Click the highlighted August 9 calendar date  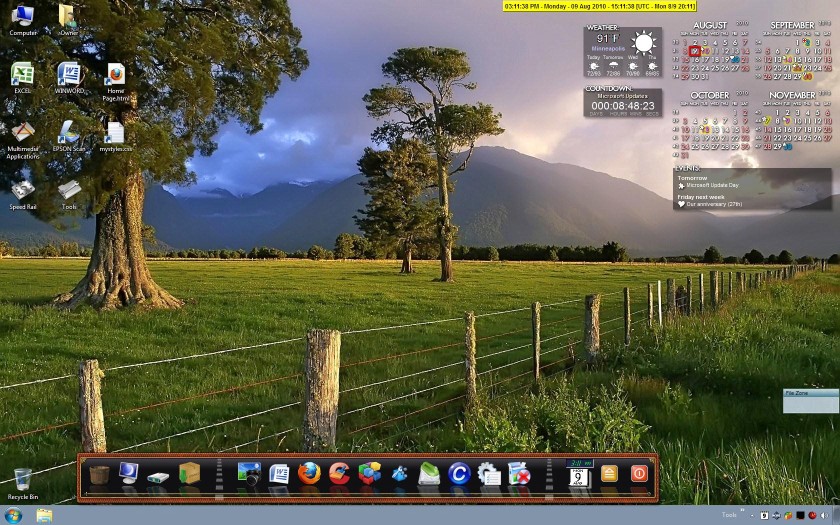point(695,51)
